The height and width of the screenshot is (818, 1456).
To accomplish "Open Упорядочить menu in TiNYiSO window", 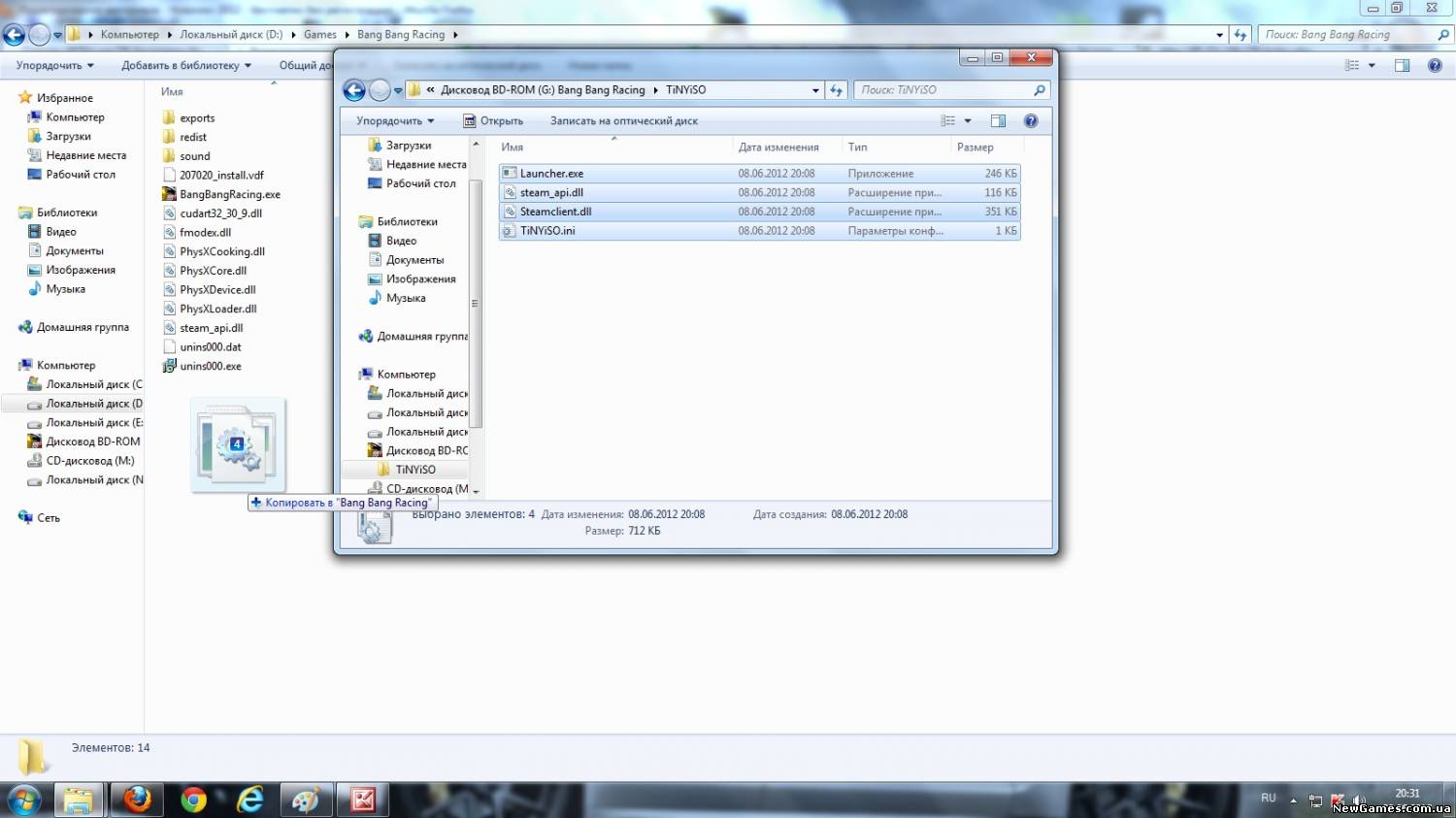I will coord(395,121).
